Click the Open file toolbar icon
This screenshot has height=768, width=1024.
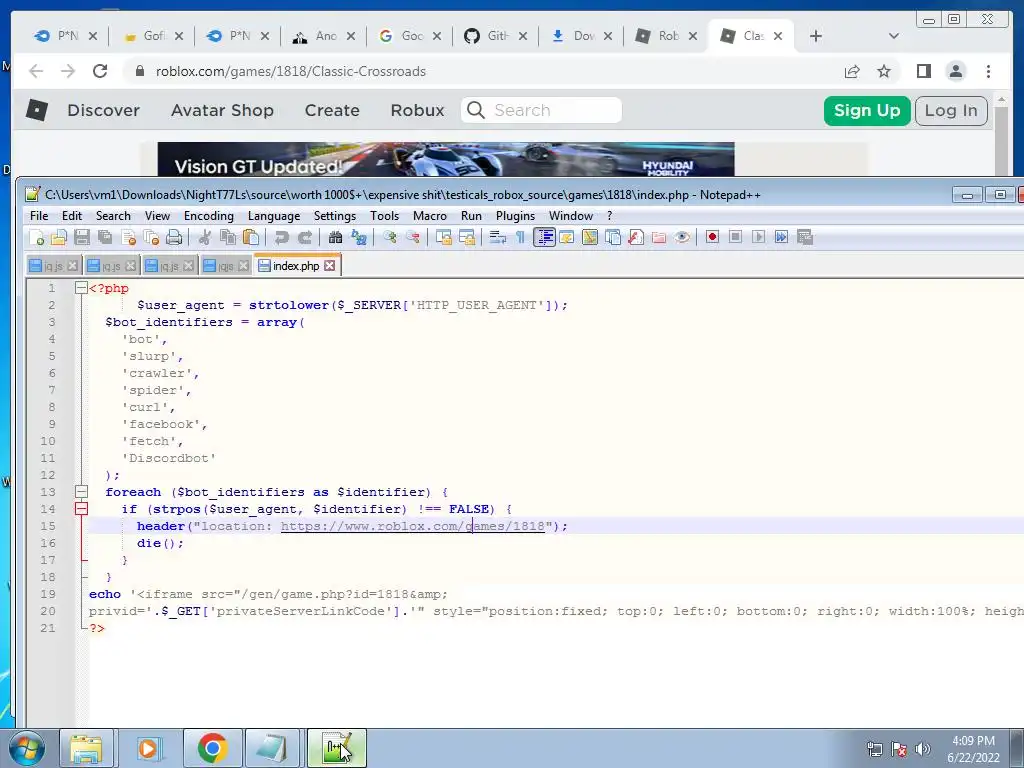pos(59,238)
